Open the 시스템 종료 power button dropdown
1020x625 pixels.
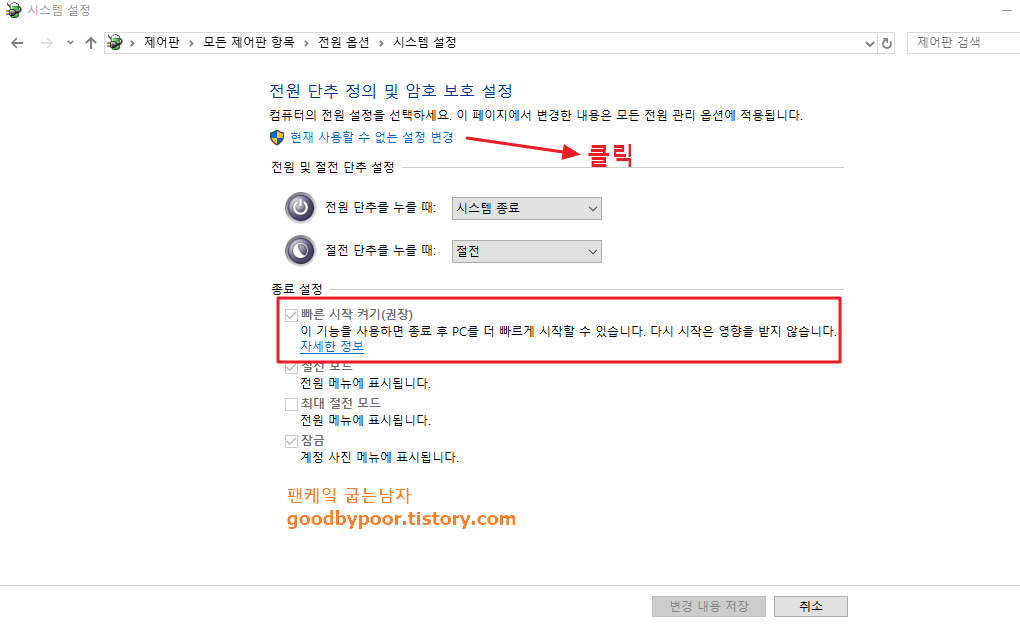coord(527,209)
